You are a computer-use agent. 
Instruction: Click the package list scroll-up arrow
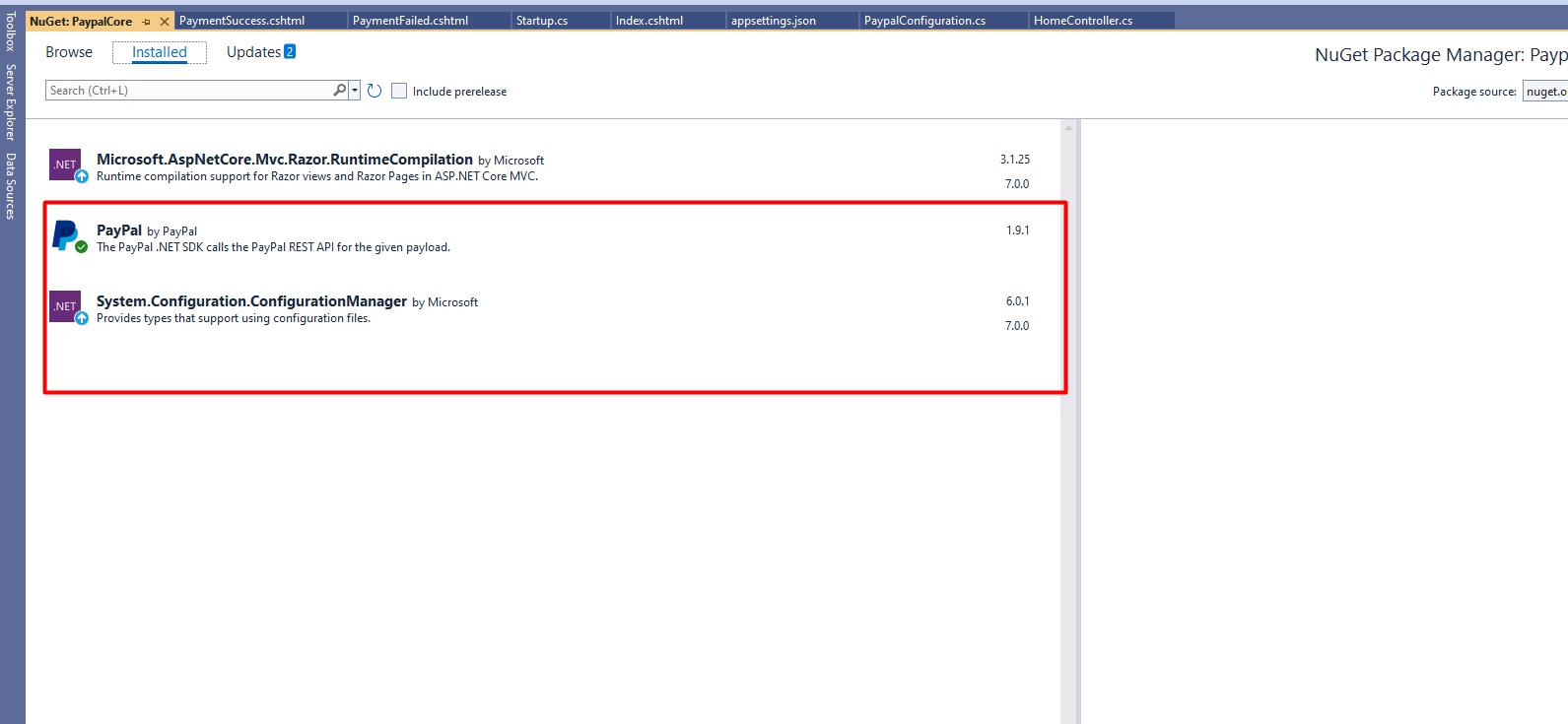[1068, 127]
